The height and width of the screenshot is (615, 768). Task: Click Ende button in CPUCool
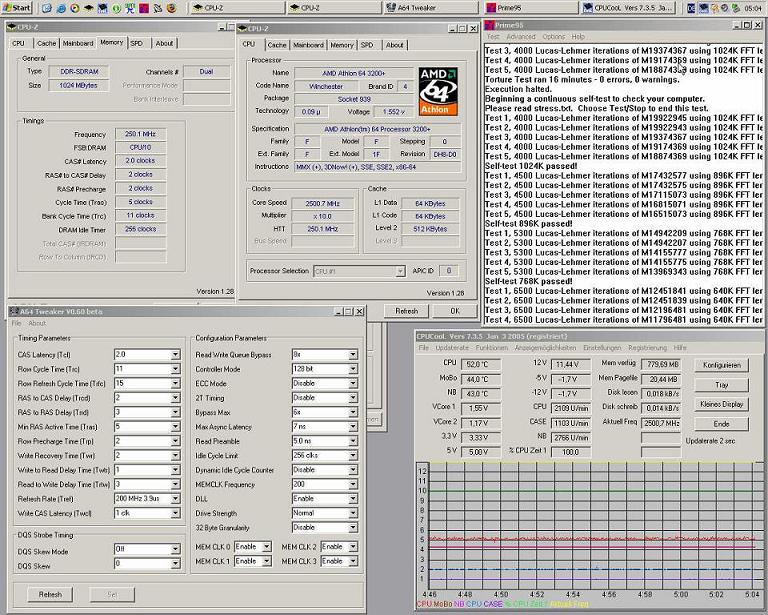coord(721,424)
